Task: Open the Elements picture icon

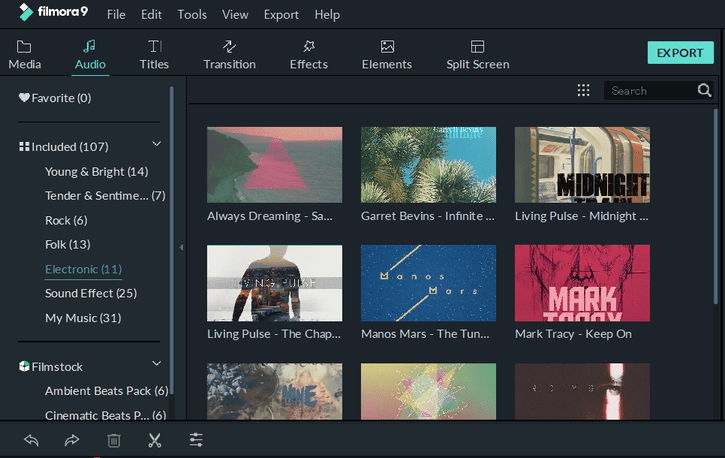Action: [x=387, y=46]
